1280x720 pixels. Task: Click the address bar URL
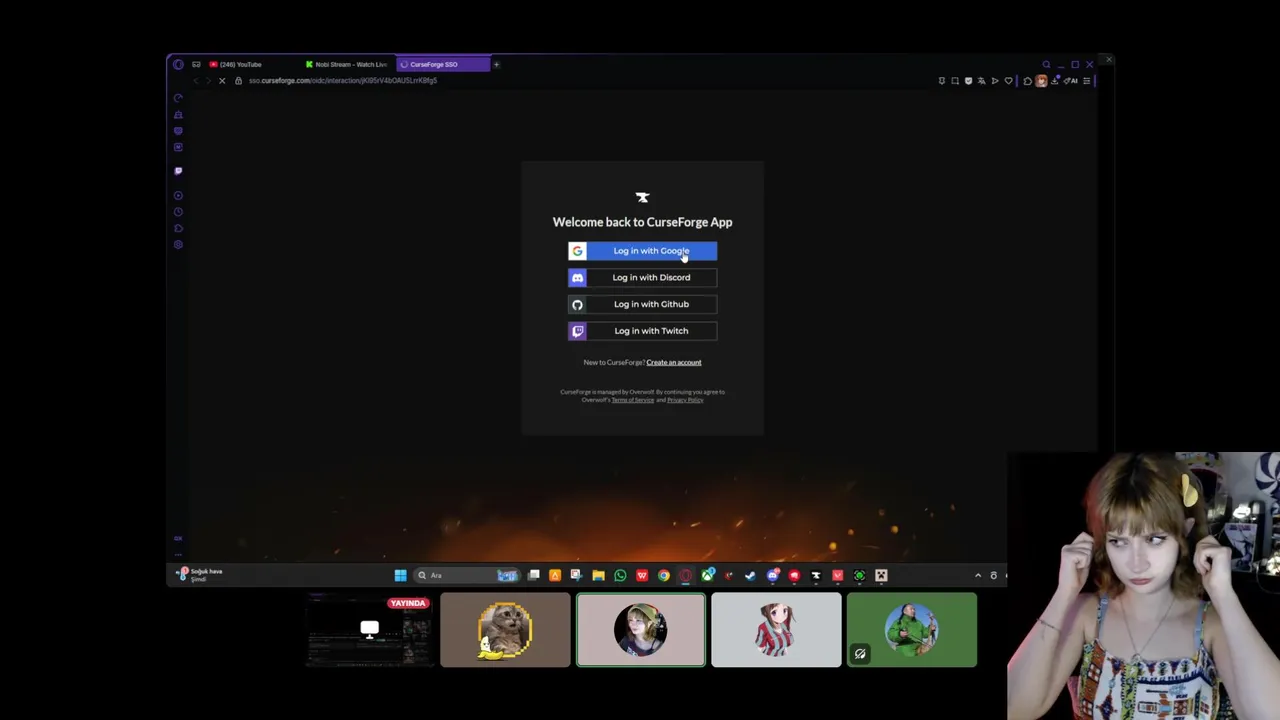click(x=343, y=81)
